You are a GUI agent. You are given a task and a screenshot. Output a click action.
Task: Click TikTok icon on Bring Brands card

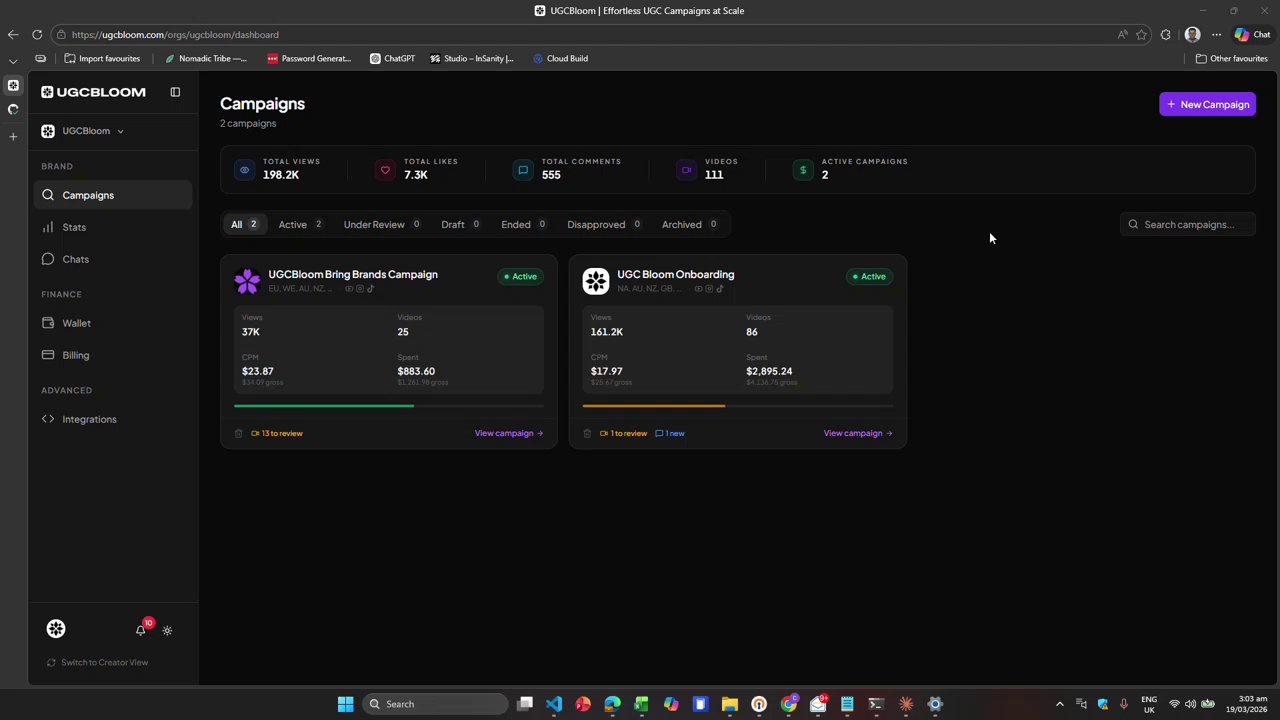pyautogui.click(x=371, y=289)
